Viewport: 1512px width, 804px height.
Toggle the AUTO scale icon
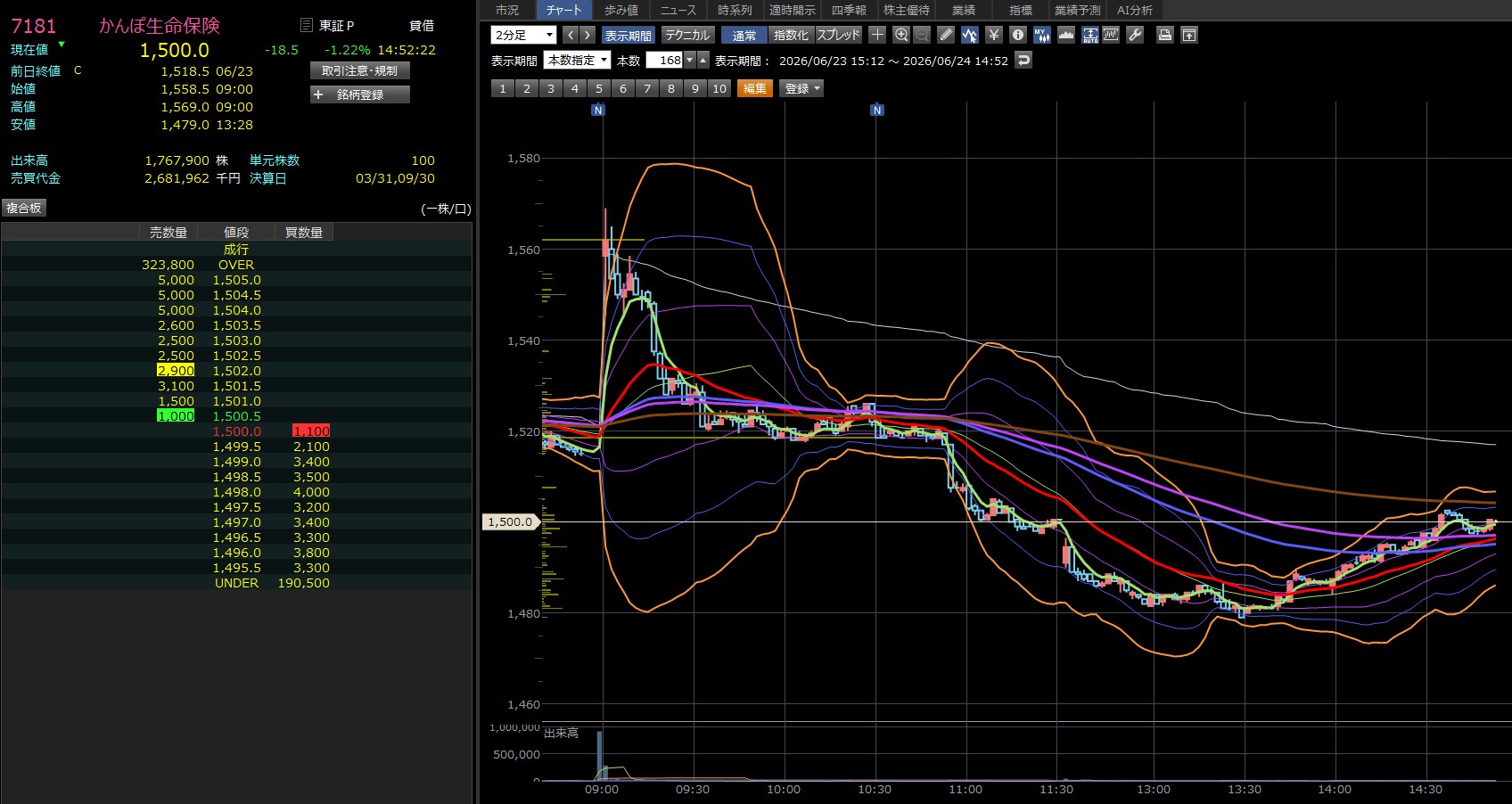click(x=1090, y=35)
